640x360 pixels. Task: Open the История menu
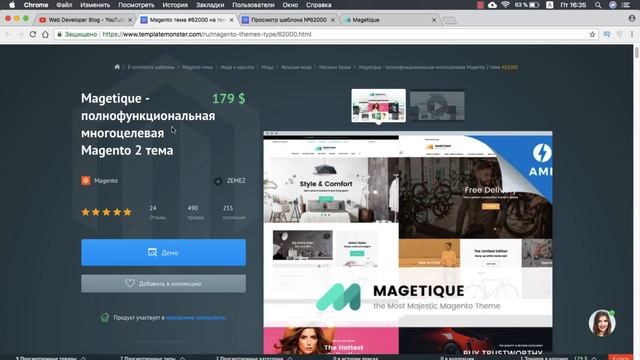pos(175,5)
